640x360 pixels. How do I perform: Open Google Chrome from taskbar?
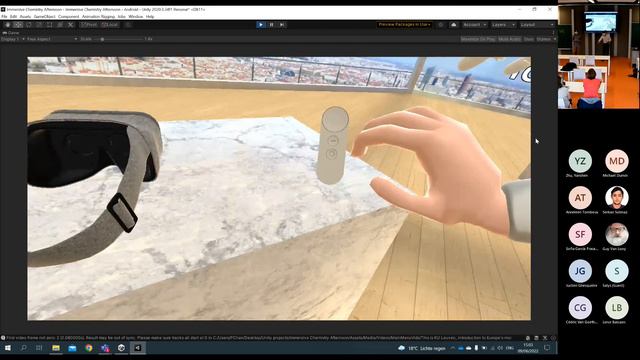click(x=89, y=348)
